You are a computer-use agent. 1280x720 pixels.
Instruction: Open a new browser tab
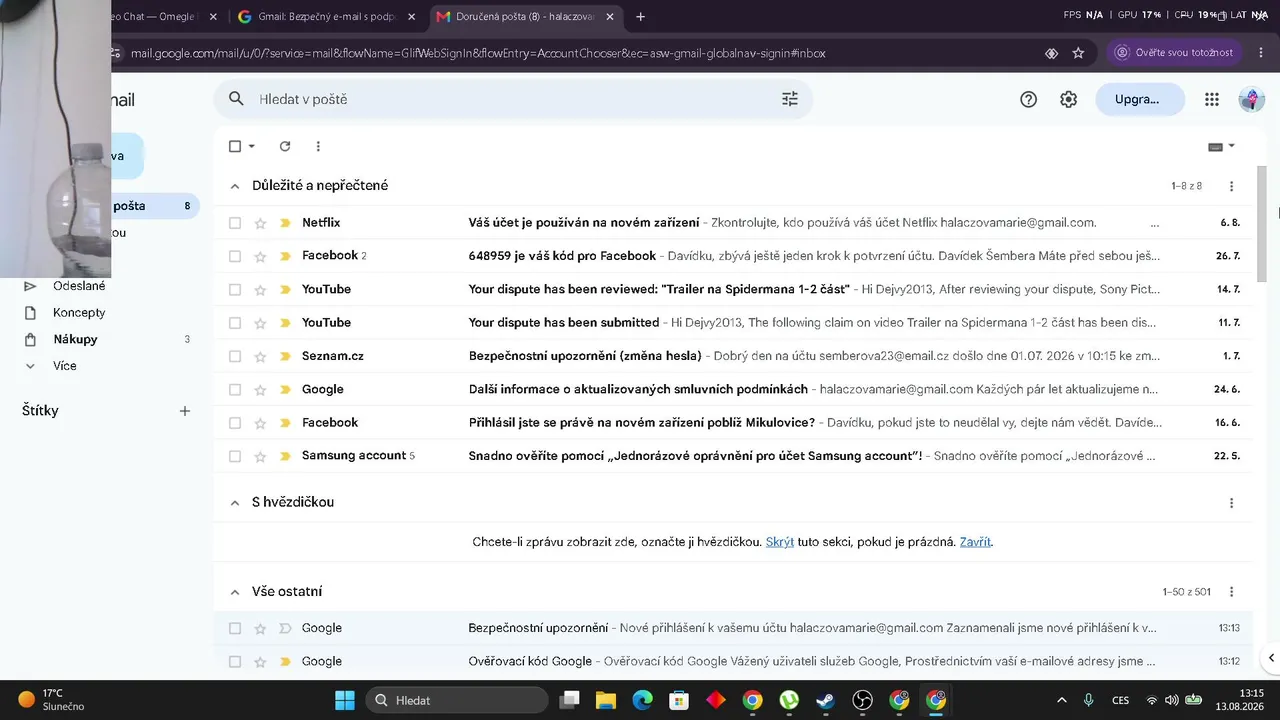pyautogui.click(x=640, y=17)
